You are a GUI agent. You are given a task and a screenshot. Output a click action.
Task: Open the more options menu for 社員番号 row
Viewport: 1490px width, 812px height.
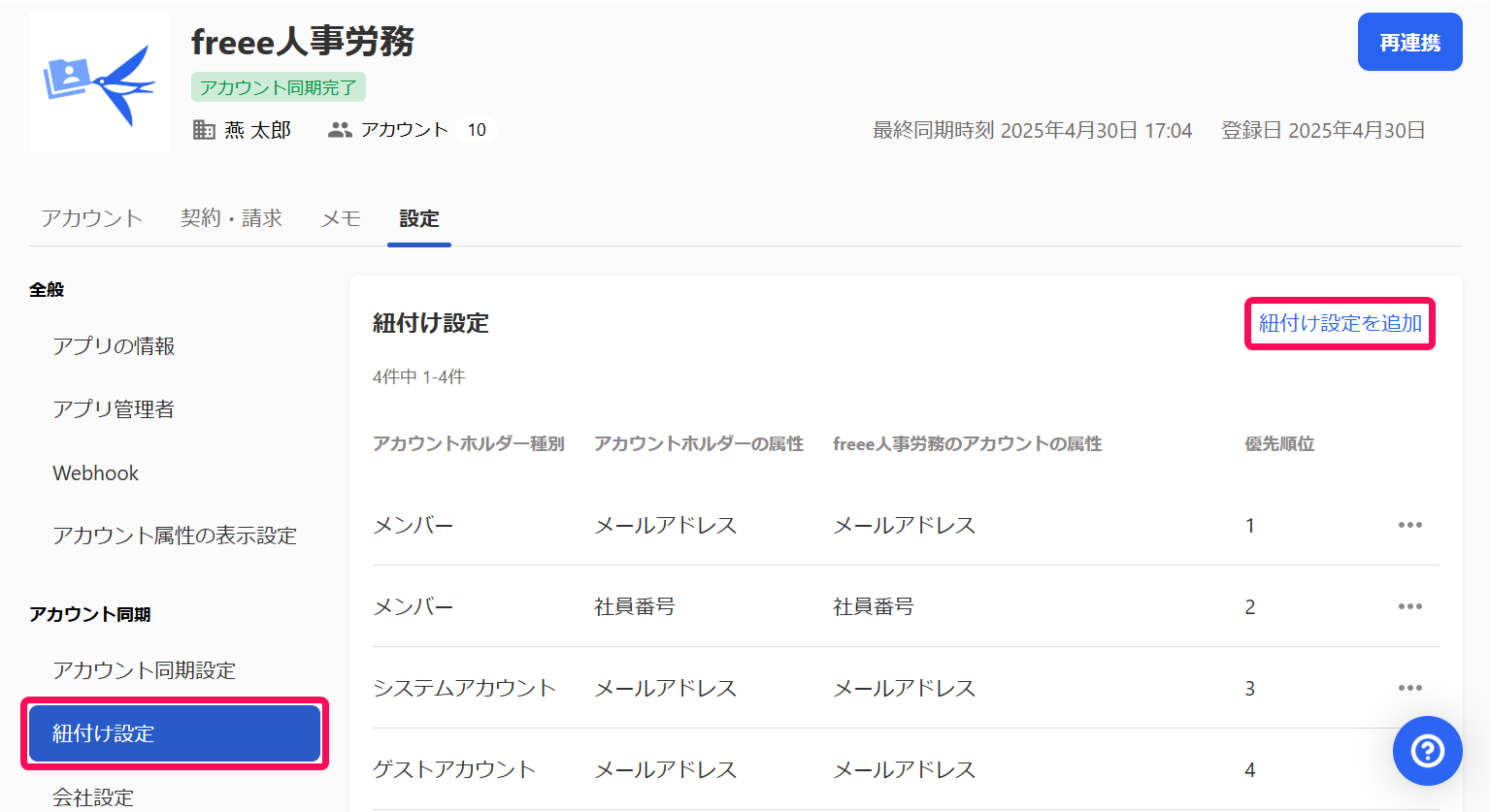pos(1409,606)
